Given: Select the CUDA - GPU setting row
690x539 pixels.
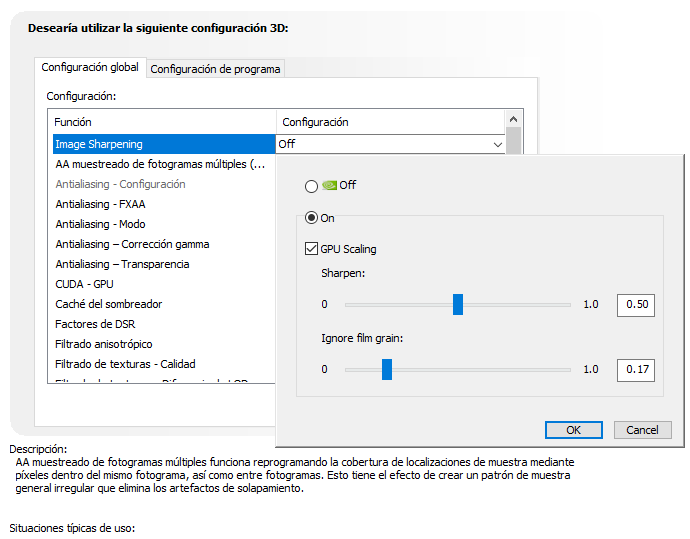Looking at the screenshot, I should [x=164, y=284].
